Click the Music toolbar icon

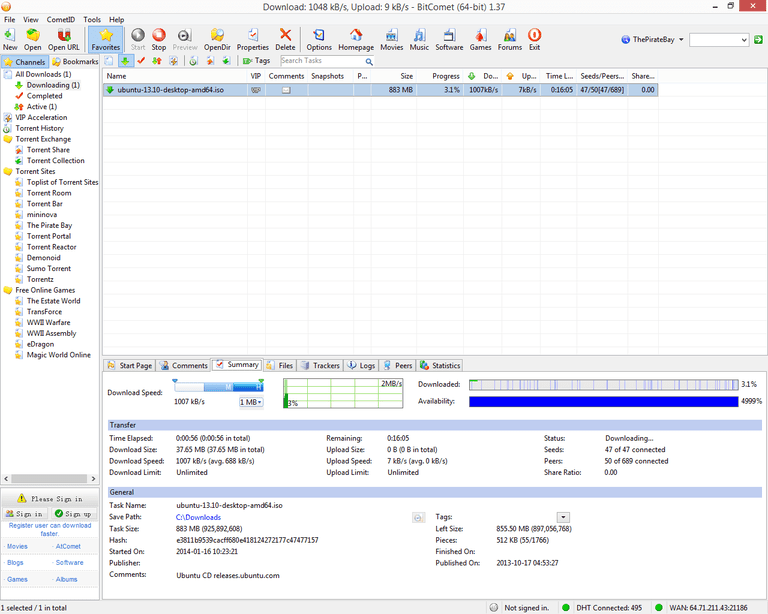(x=419, y=39)
